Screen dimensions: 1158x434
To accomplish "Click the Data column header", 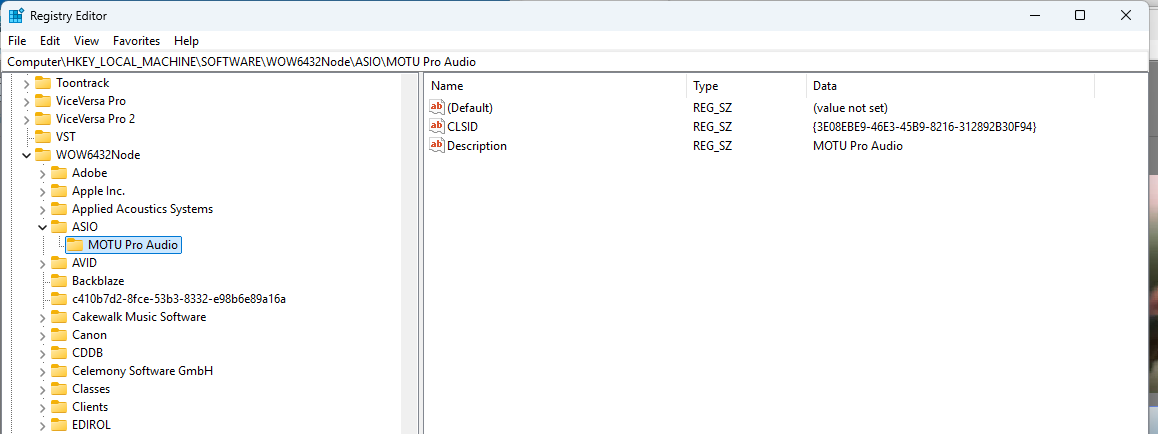I will click(x=950, y=86).
